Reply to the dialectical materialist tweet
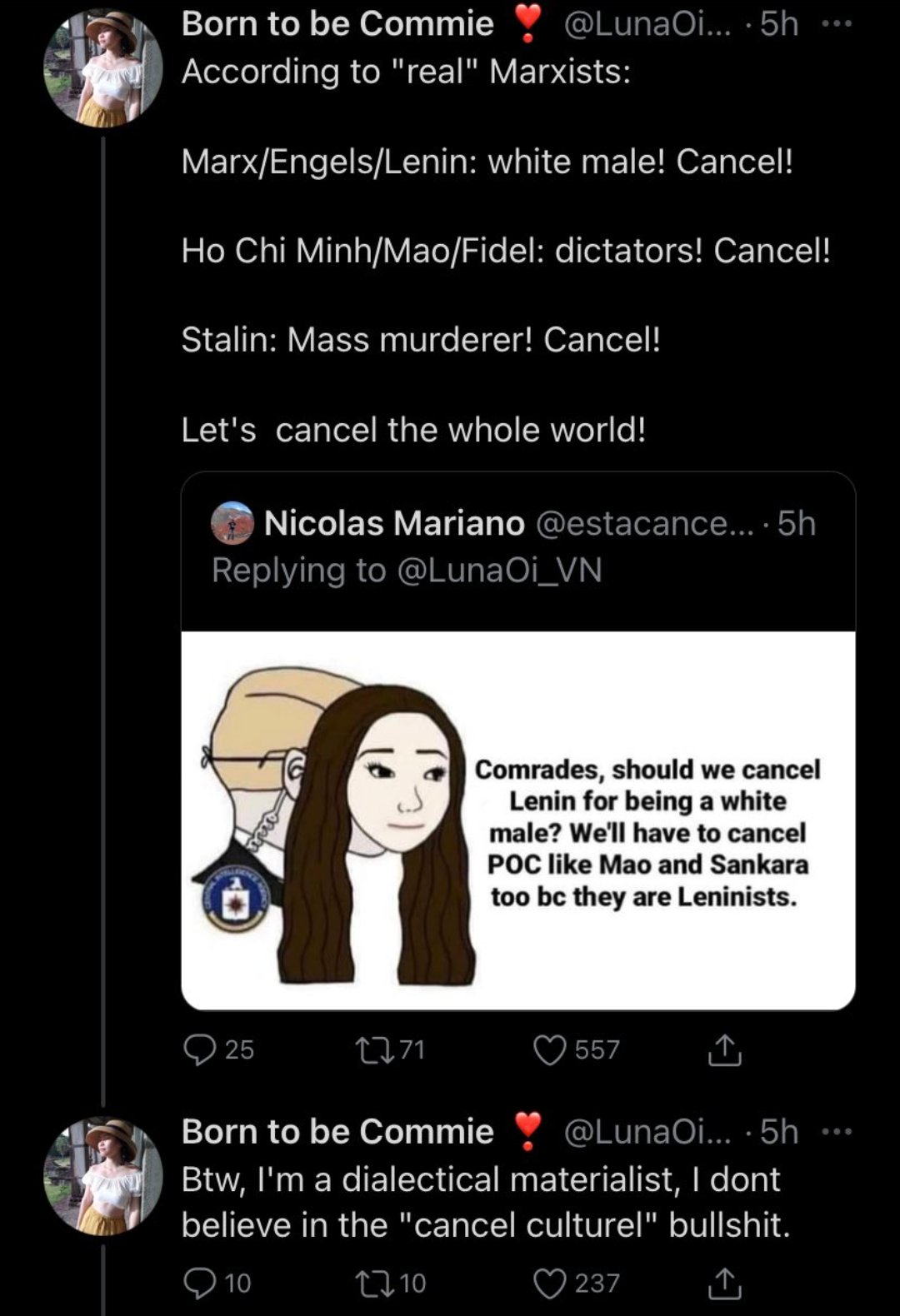The height and width of the screenshot is (1316, 900). tap(200, 1283)
